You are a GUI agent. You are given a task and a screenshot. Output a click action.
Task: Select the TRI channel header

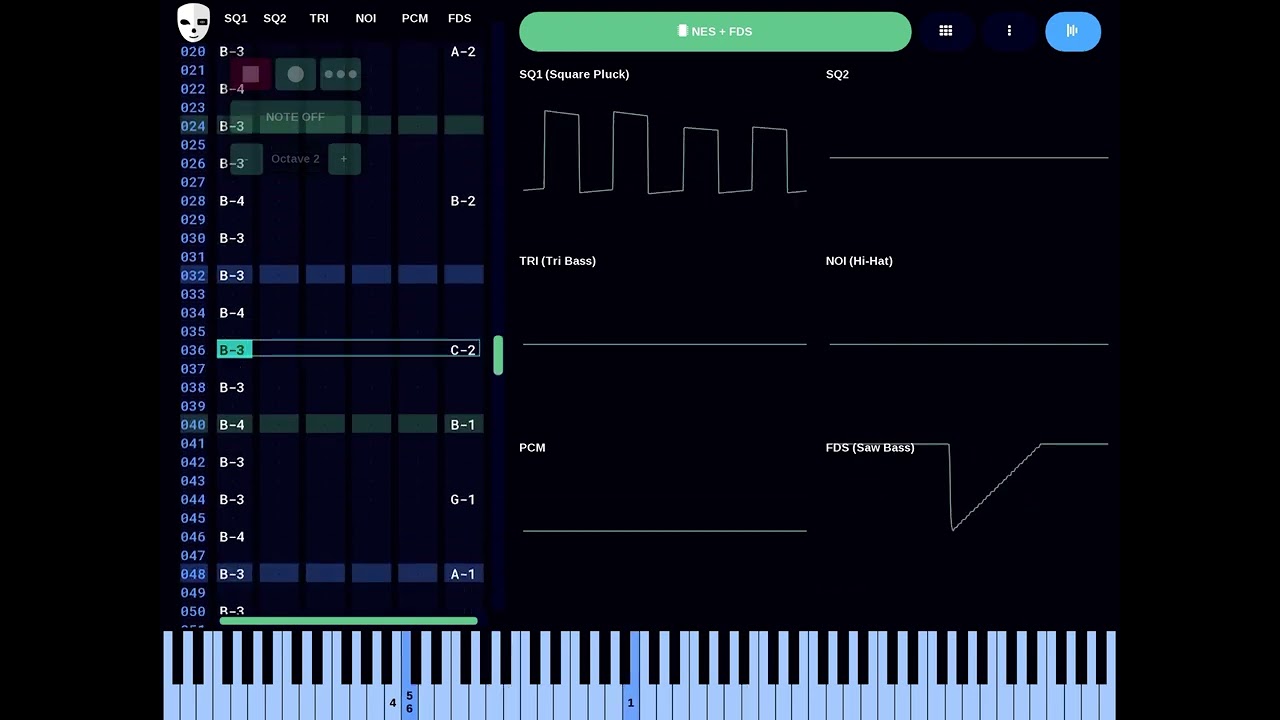click(319, 18)
